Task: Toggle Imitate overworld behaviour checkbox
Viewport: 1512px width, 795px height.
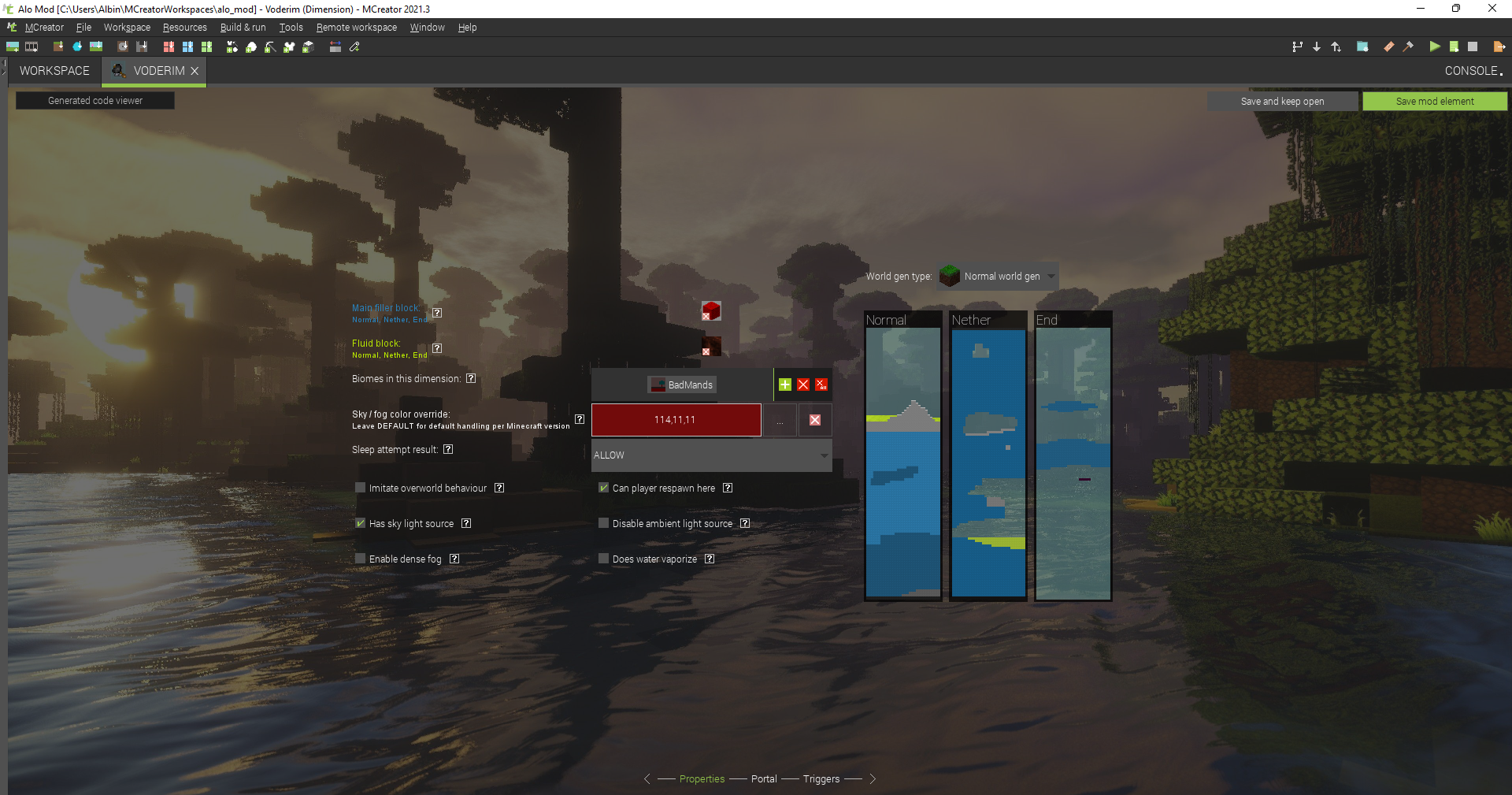Action: coord(361,488)
